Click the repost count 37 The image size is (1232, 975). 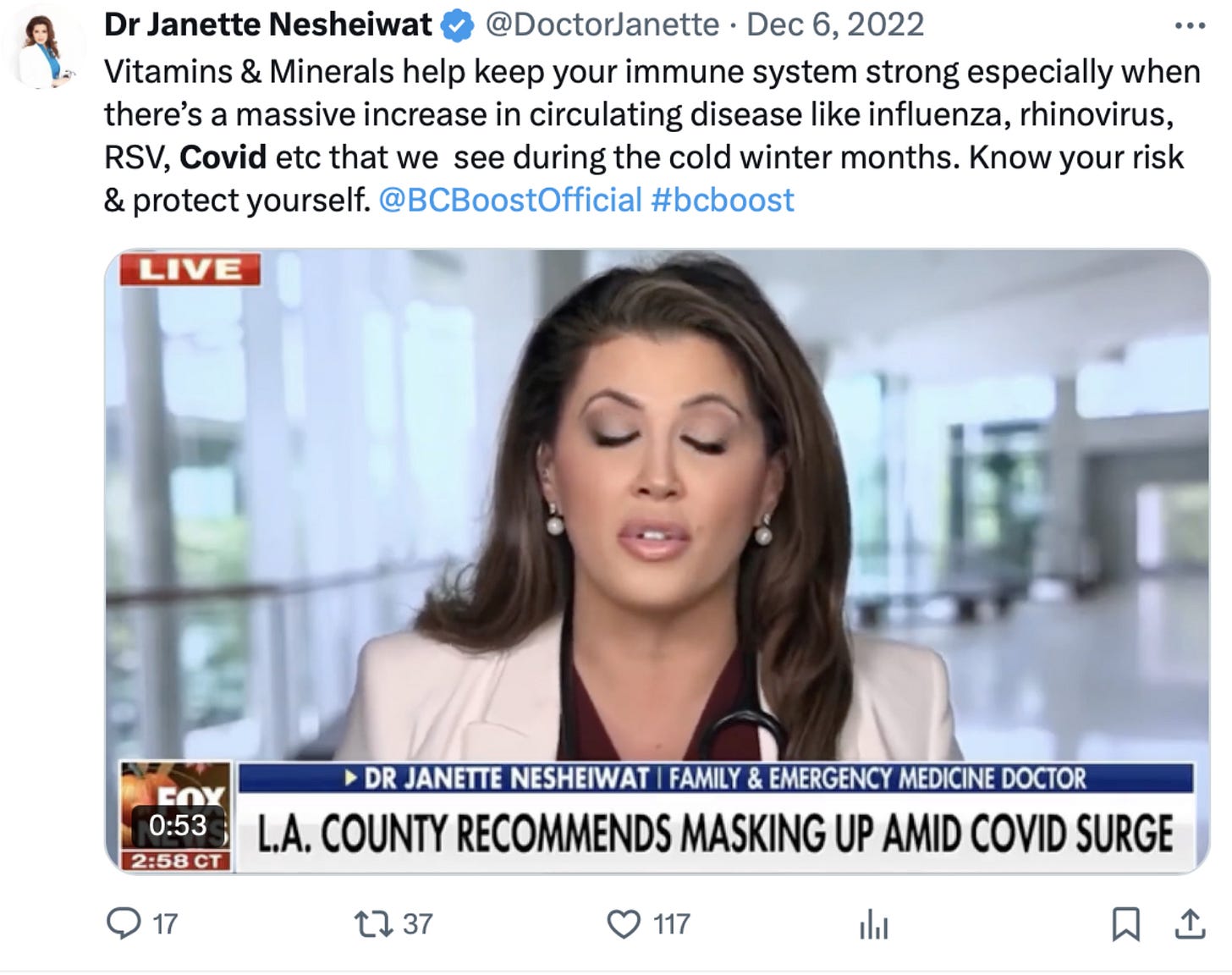pos(417,923)
